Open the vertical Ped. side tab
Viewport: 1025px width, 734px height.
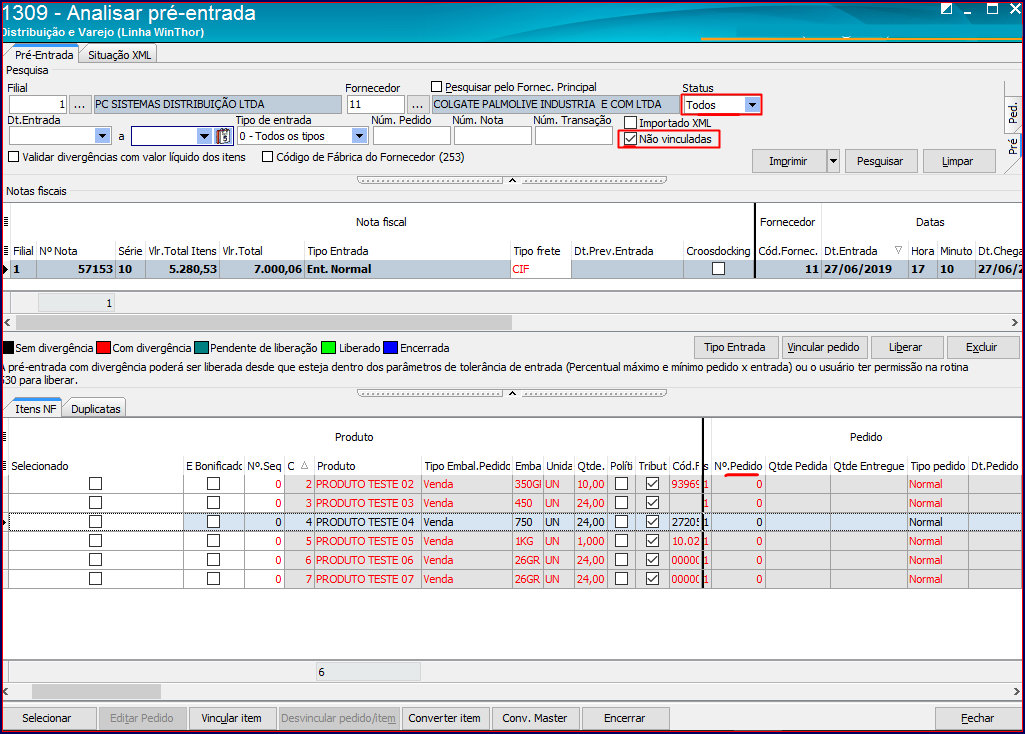click(x=1013, y=112)
